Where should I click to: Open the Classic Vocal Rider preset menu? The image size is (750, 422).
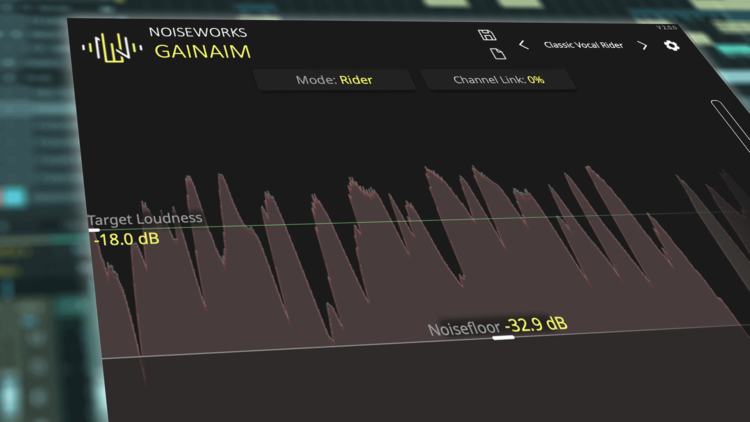click(583, 45)
